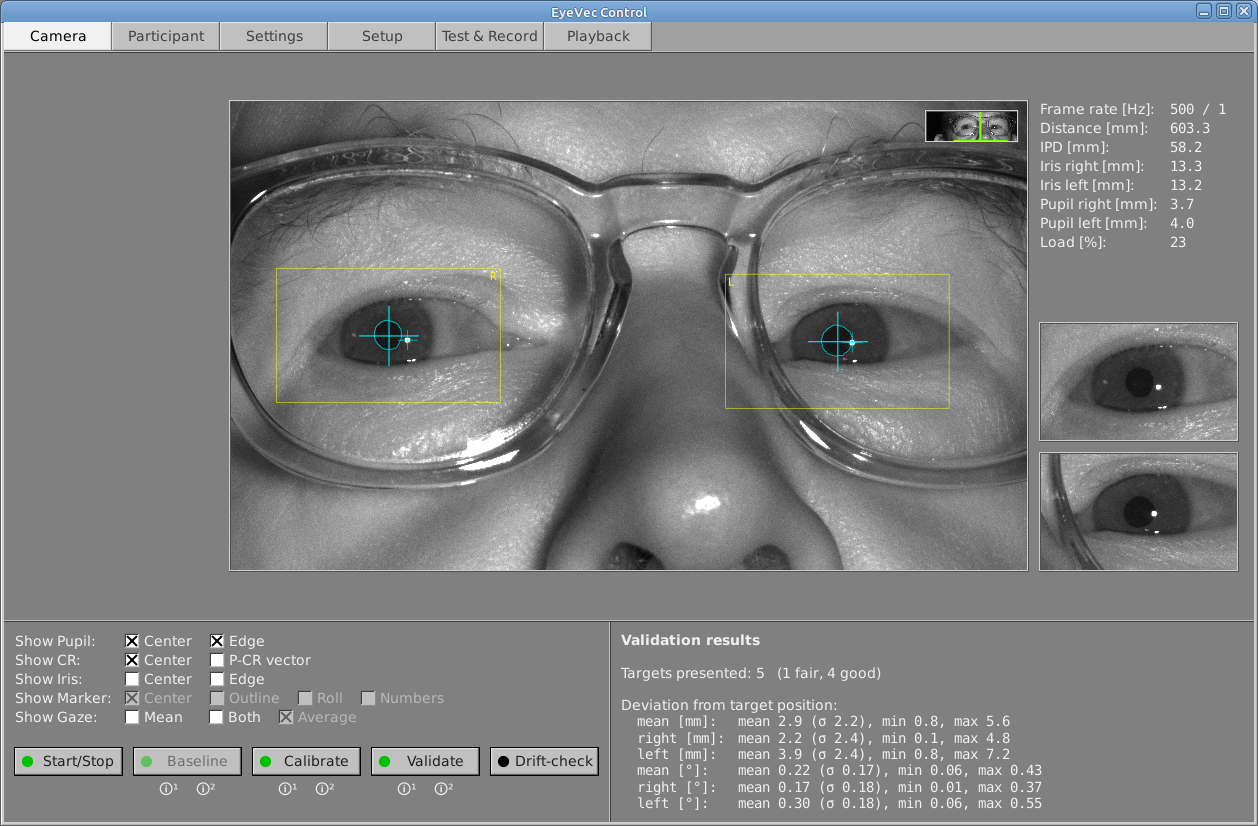Click the Distance value 603.3
Screen dimensions: 1258x826
(x=1190, y=128)
